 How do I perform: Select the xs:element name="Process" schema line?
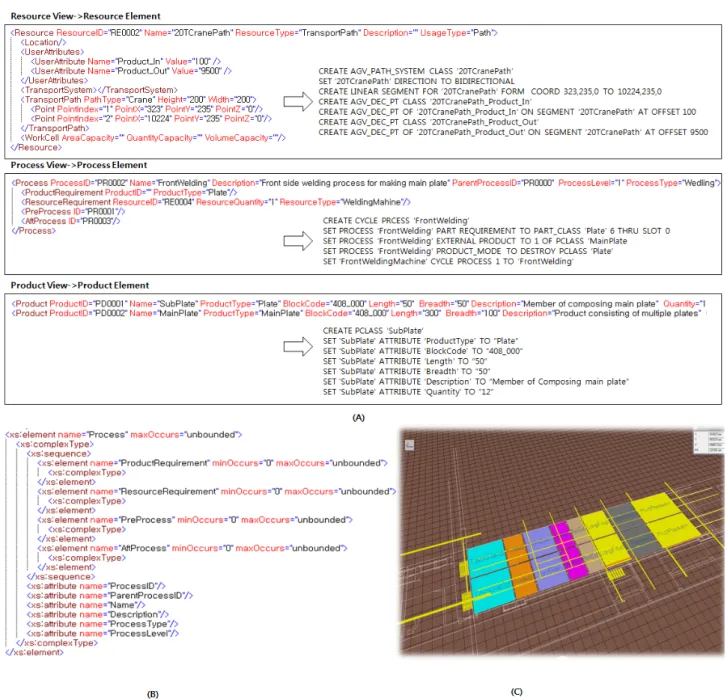[124, 435]
